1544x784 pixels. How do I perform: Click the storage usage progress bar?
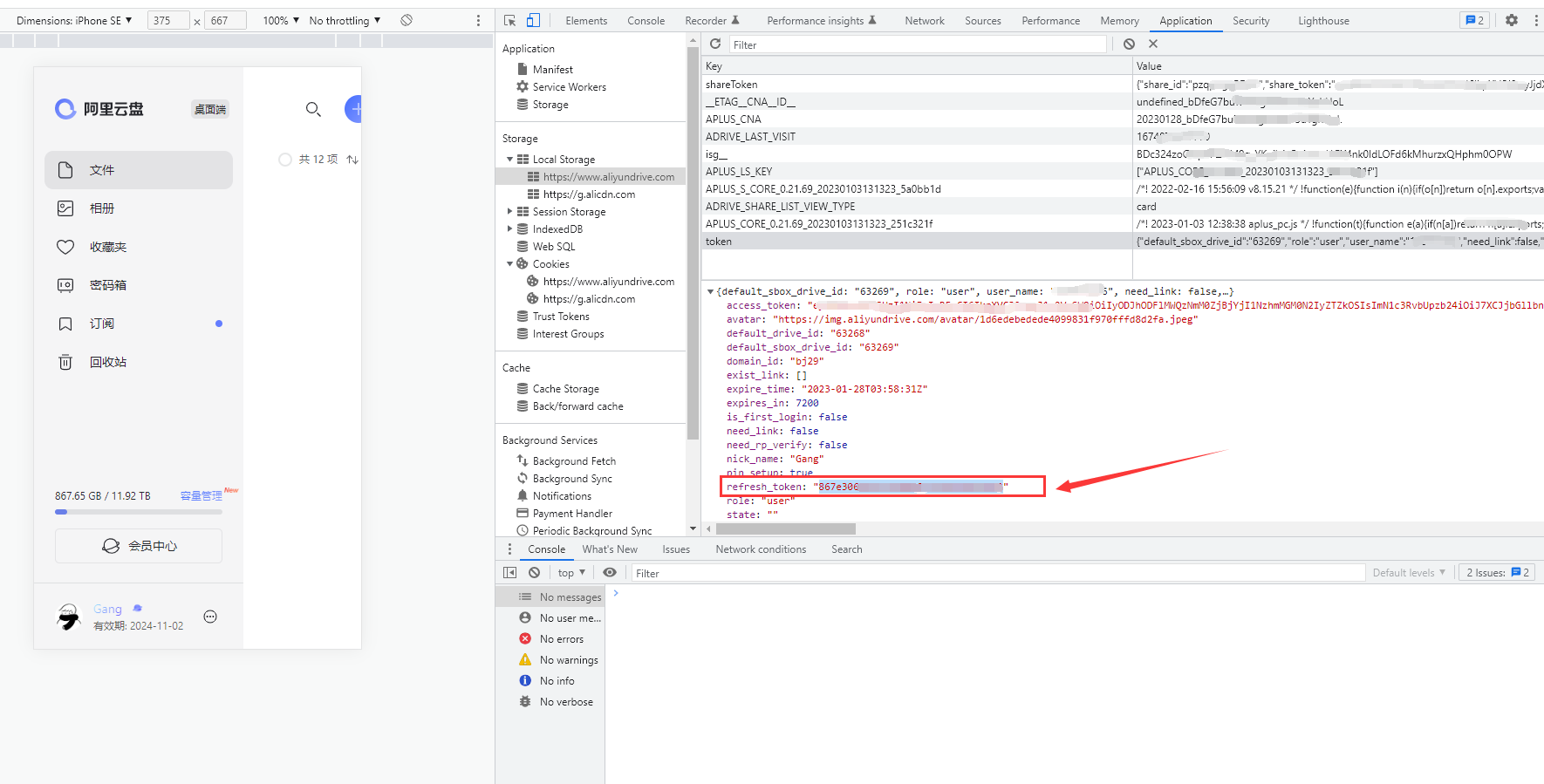tap(139, 512)
